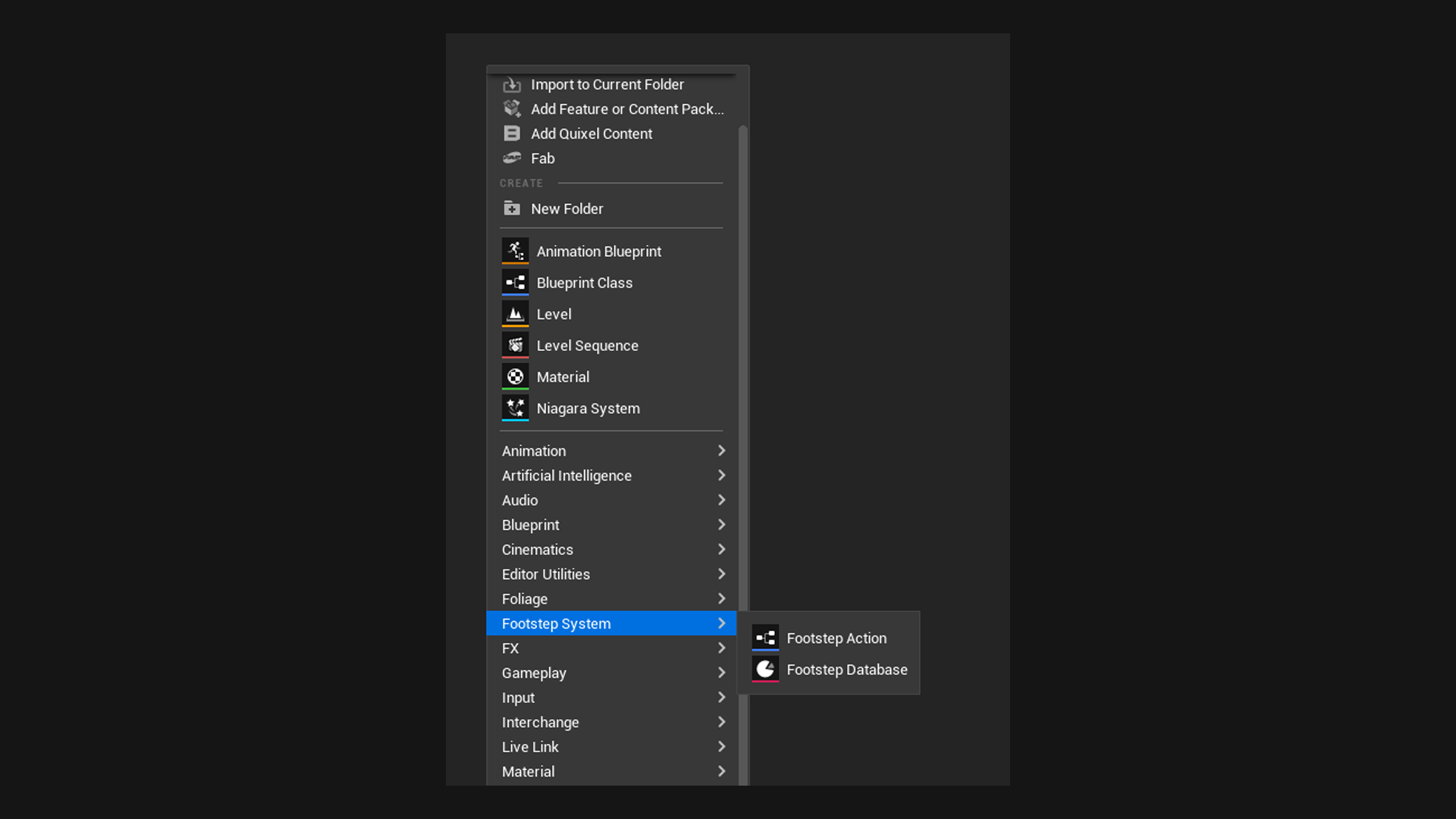Click the Fab logo icon
This screenshot has width=1456, height=819.
[x=512, y=158]
